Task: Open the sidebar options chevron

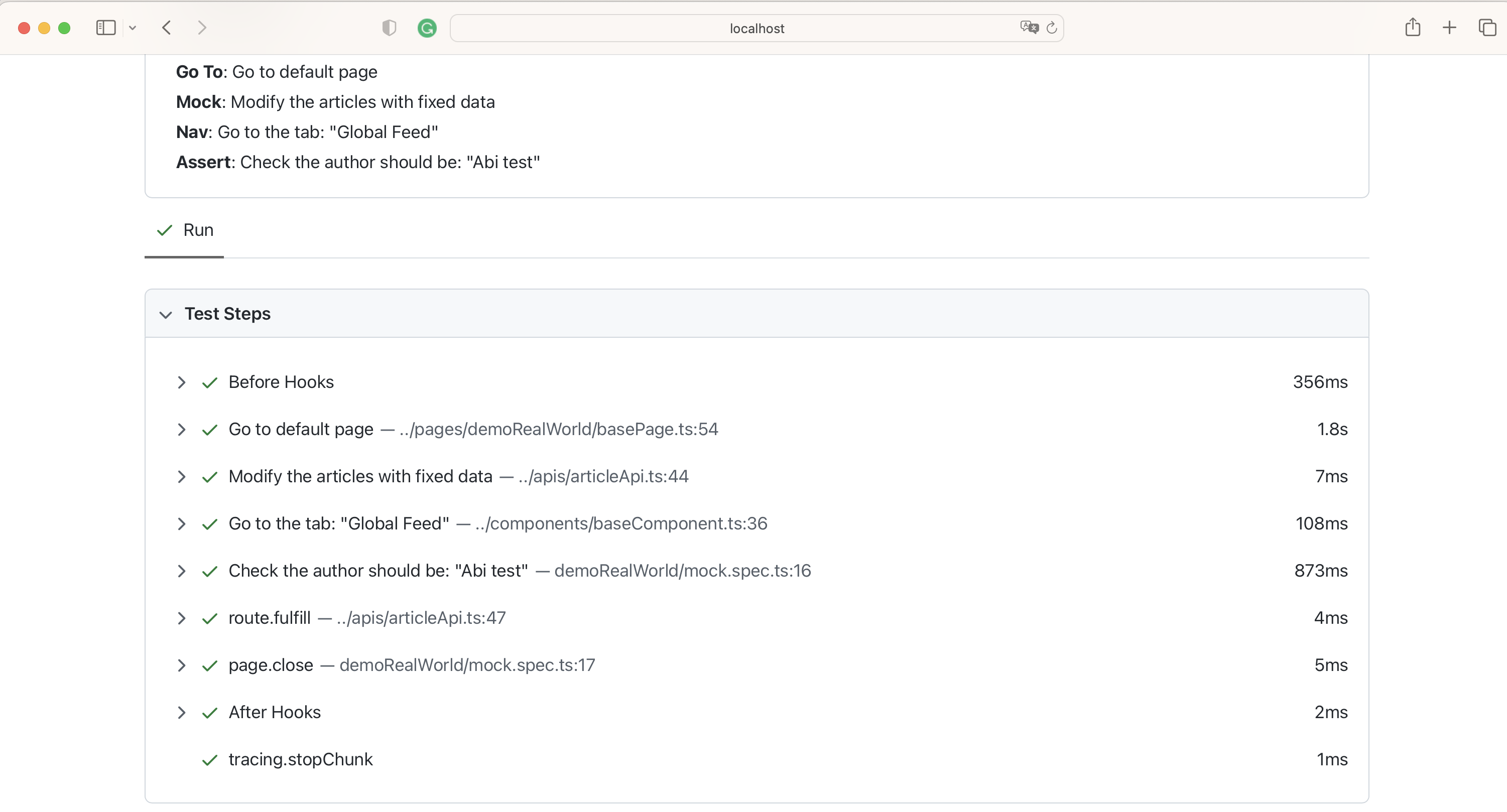Action: click(x=133, y=28)
